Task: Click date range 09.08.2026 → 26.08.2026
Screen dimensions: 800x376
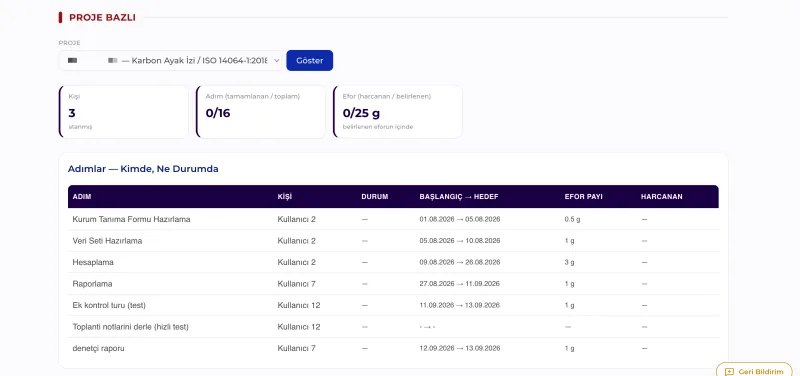Action: point(460,262)
